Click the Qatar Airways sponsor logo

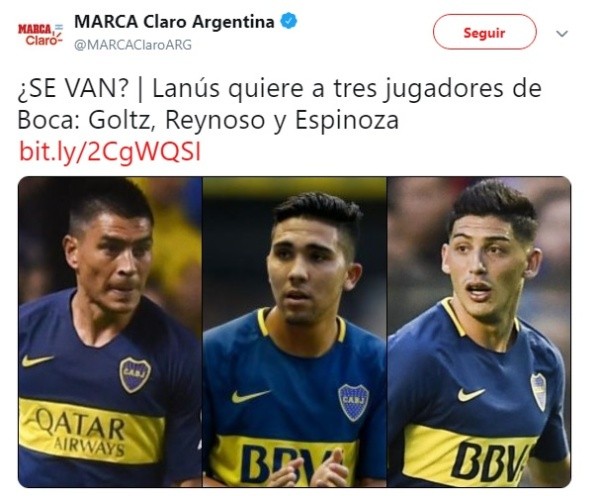tap(82, 431)
